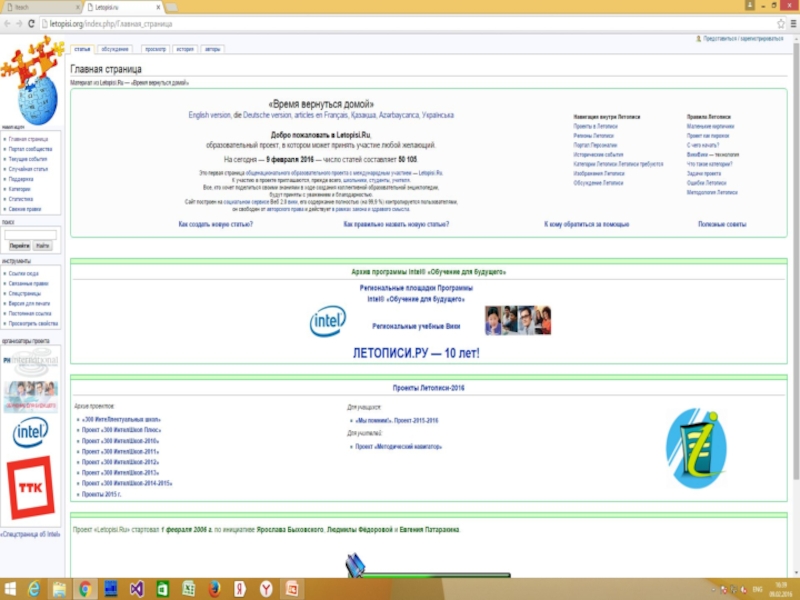800x600 pixels.
Task: Open 'Спецстраницы' tools link
Action: tap(24, 293)
